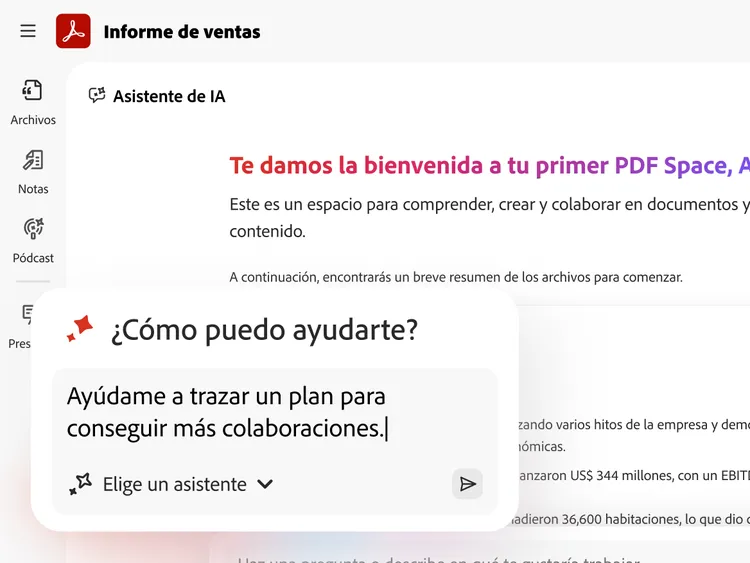
Task: Click the Asistente de IA chat icon
Action: coord(97,95)
